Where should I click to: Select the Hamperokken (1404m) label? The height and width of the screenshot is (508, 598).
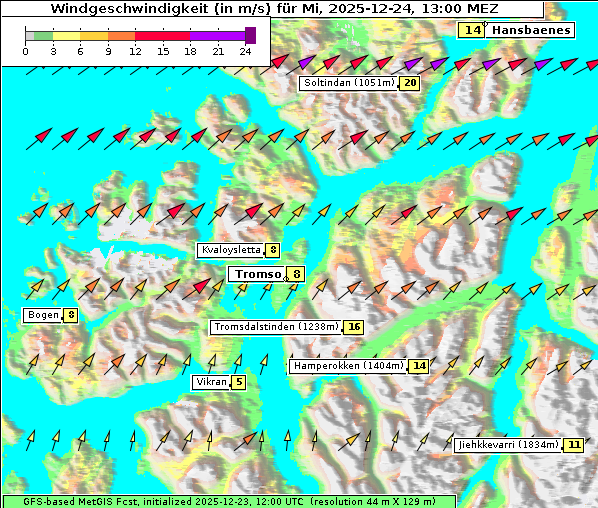[x=348, y=366]
